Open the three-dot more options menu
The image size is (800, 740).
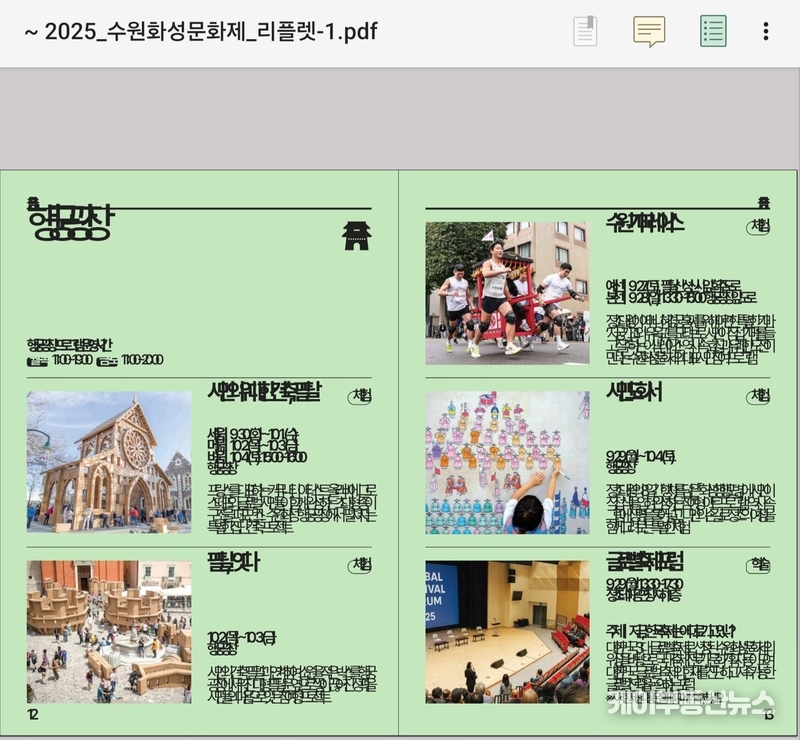pos(766,31)
